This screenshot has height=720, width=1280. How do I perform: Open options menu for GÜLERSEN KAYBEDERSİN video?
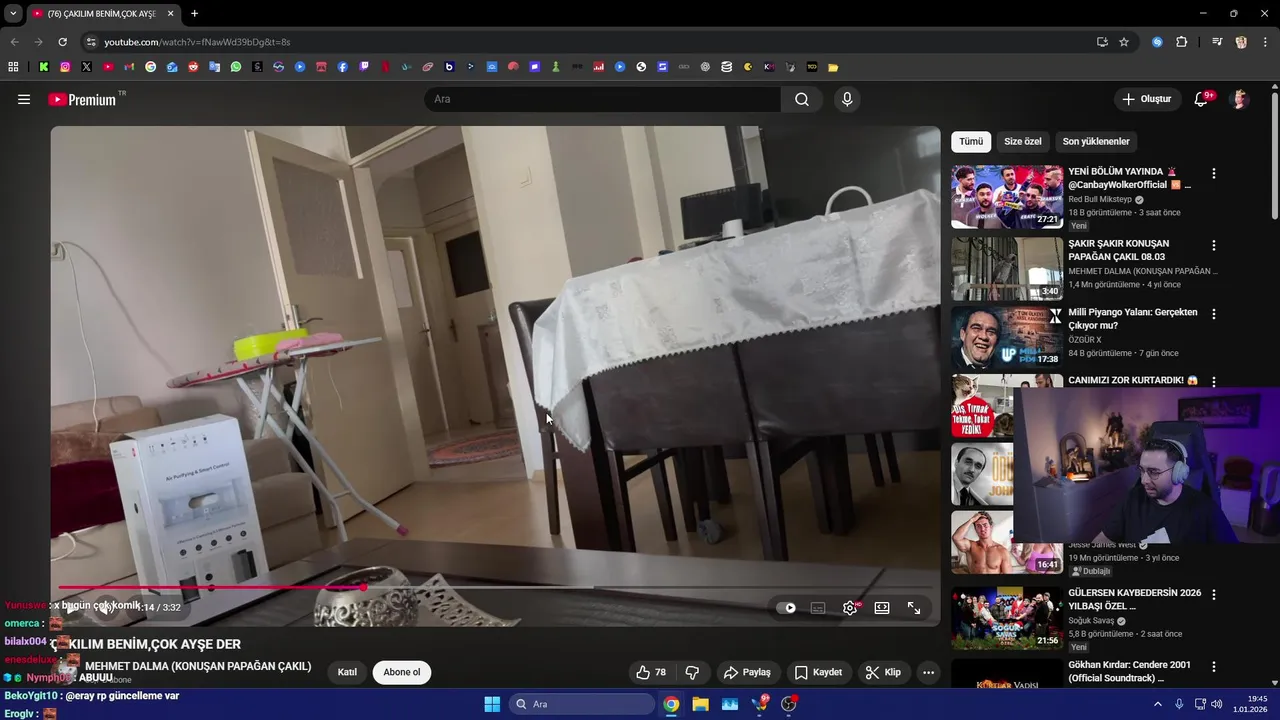(1214, 594)
